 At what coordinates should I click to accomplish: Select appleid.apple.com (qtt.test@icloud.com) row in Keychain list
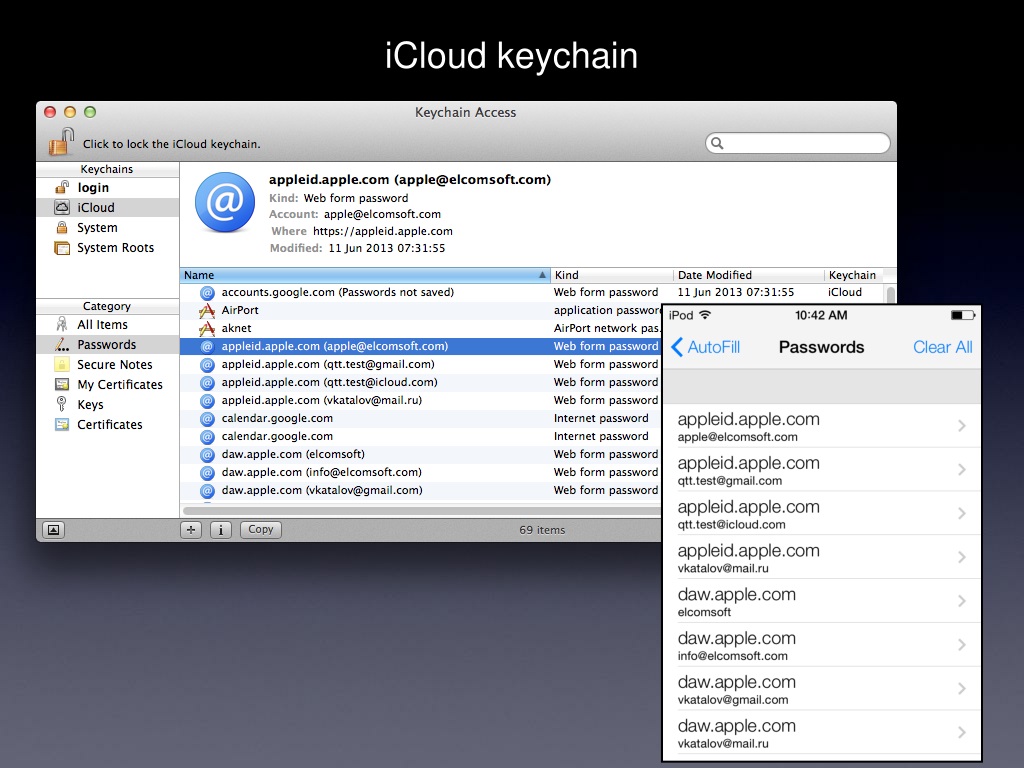421,382
